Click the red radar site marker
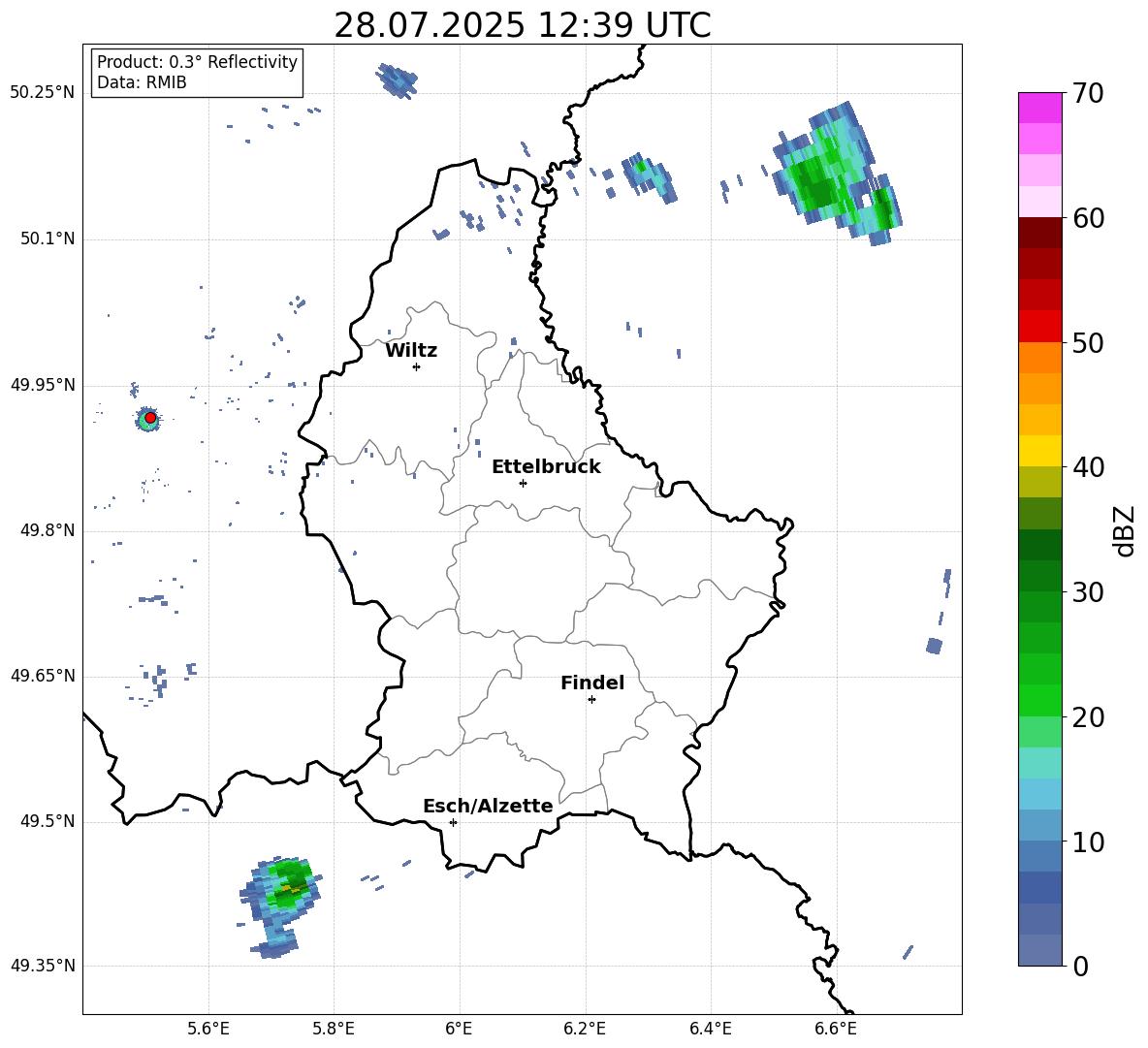Screen dimensions: 1148x1048 tap(150, 418)
